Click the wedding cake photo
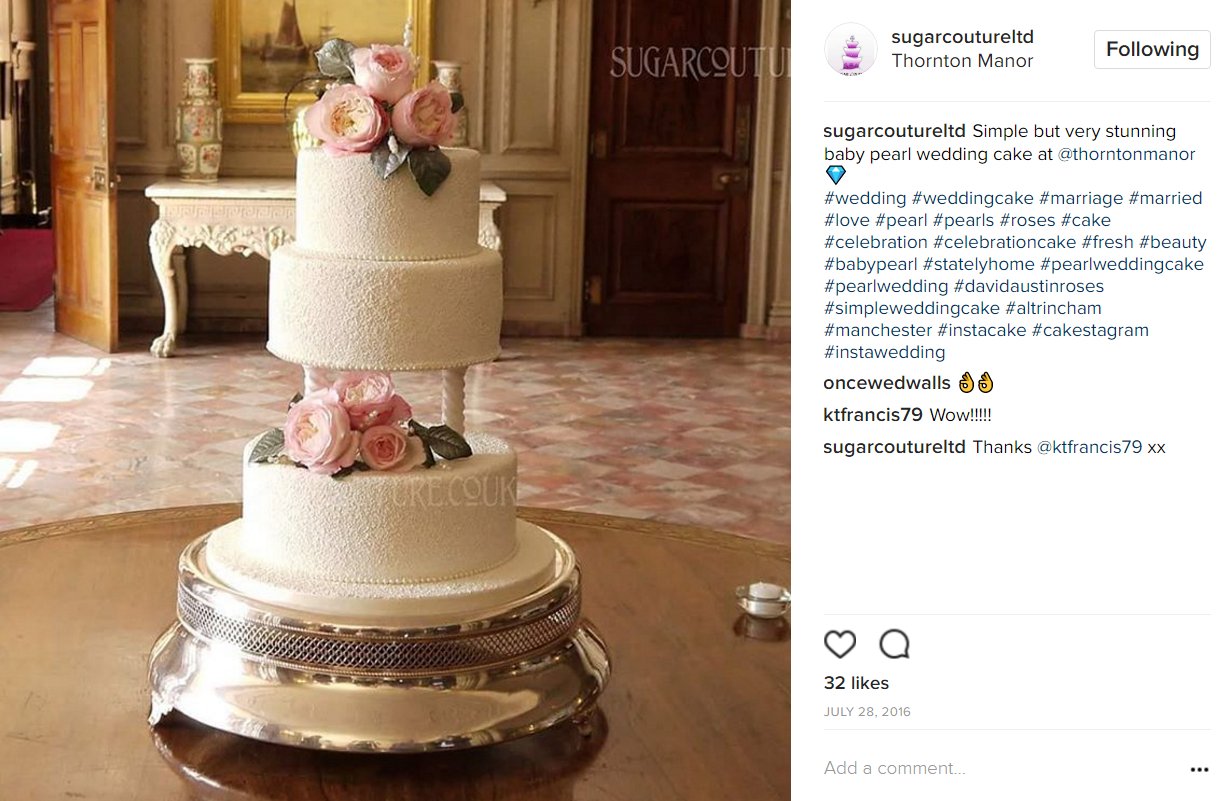This screenshot has width=1217, height=801. pos(395,400)
